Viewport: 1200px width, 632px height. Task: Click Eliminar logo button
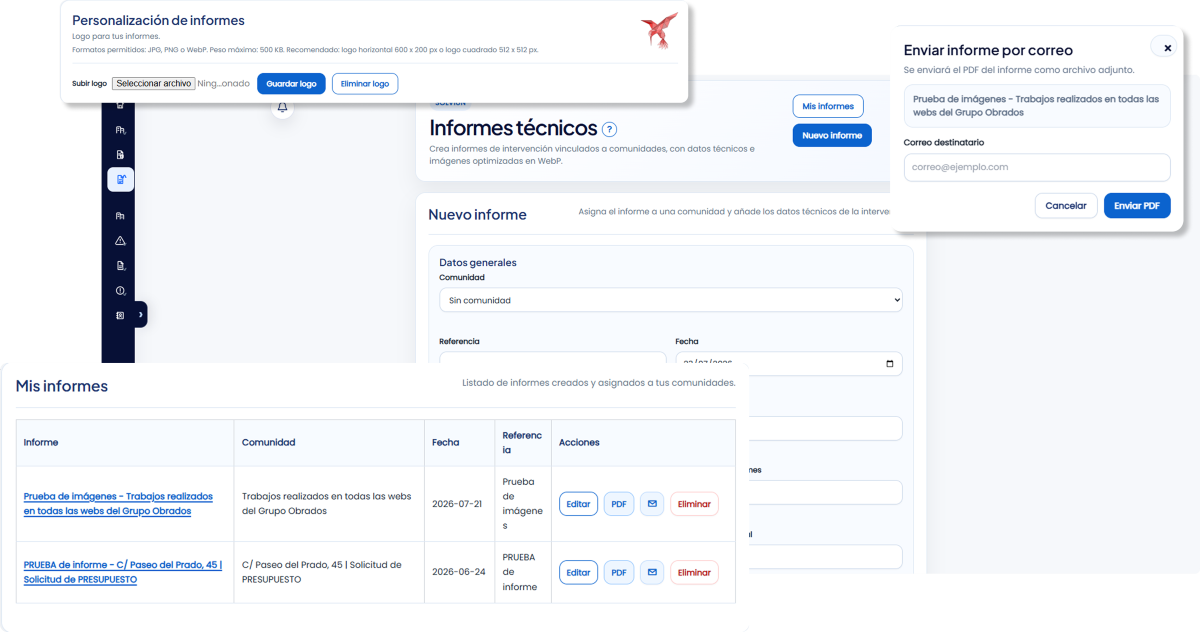tap(365, 84)
